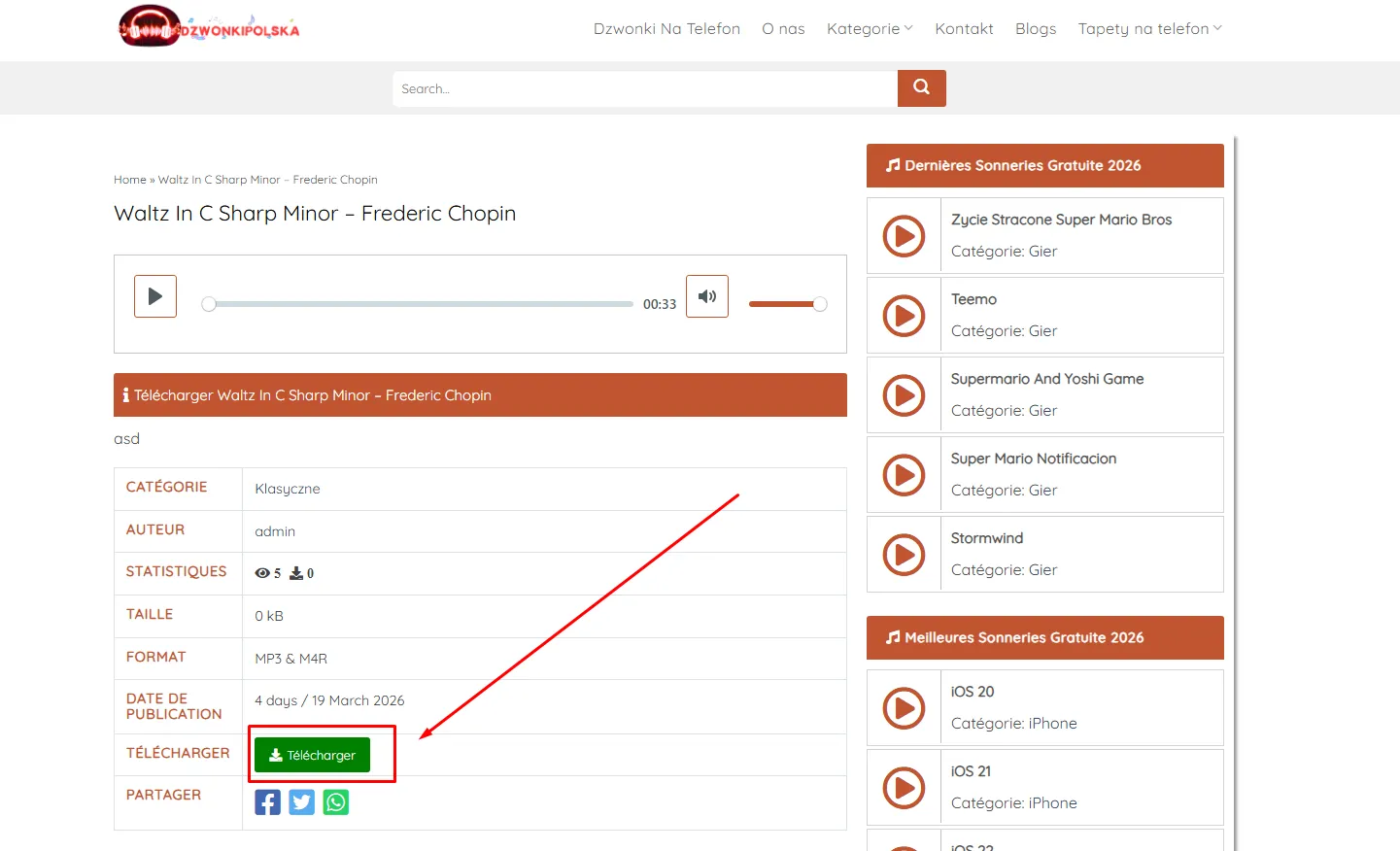
Task: Share on Facebook icon
Action: click(268, 802)
